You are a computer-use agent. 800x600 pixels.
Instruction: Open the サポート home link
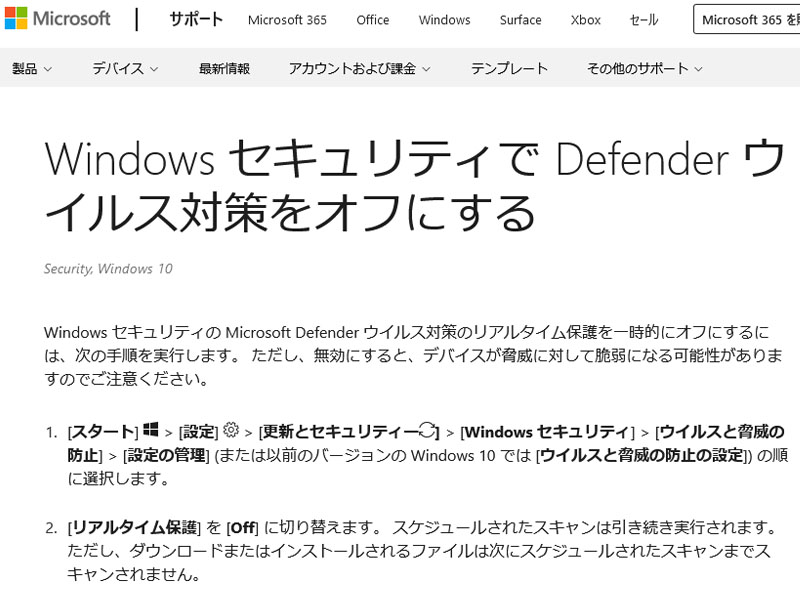pos(196,19)
